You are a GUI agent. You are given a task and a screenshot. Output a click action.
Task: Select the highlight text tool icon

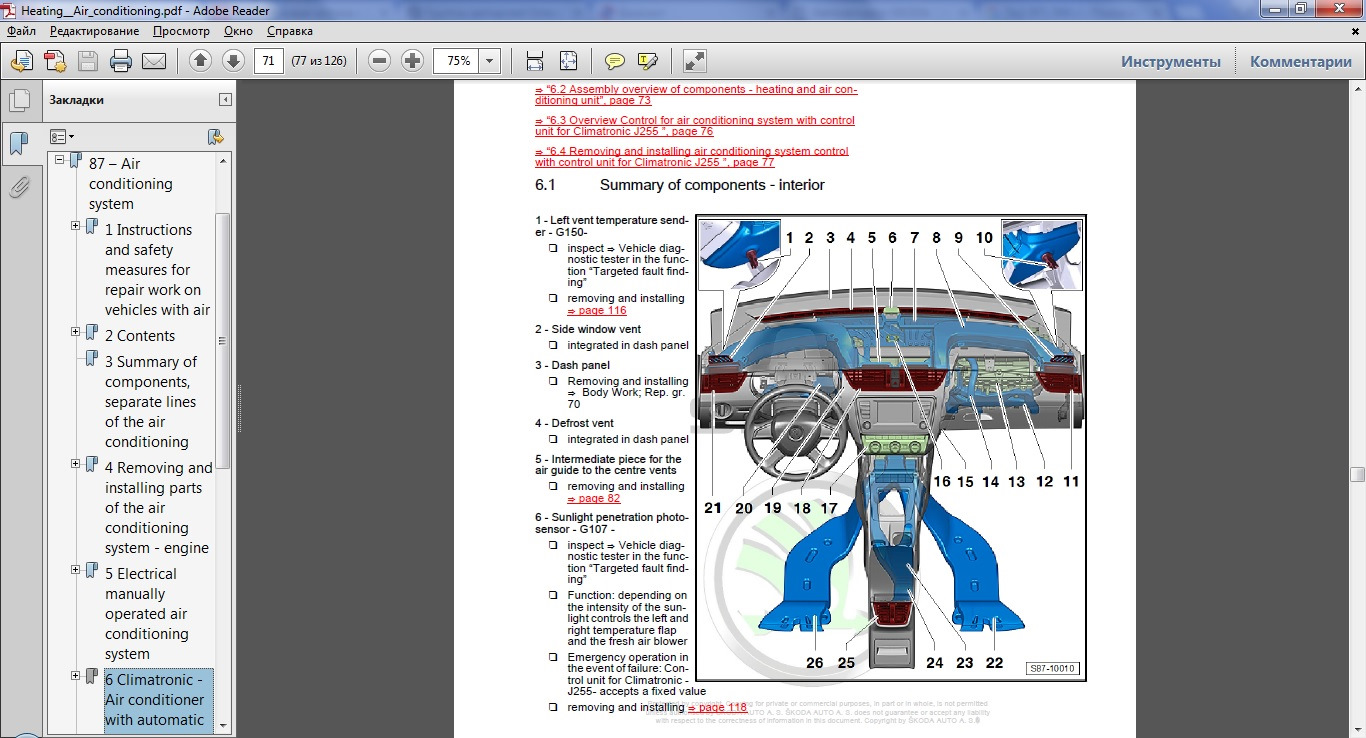click(x=648, y=61)
